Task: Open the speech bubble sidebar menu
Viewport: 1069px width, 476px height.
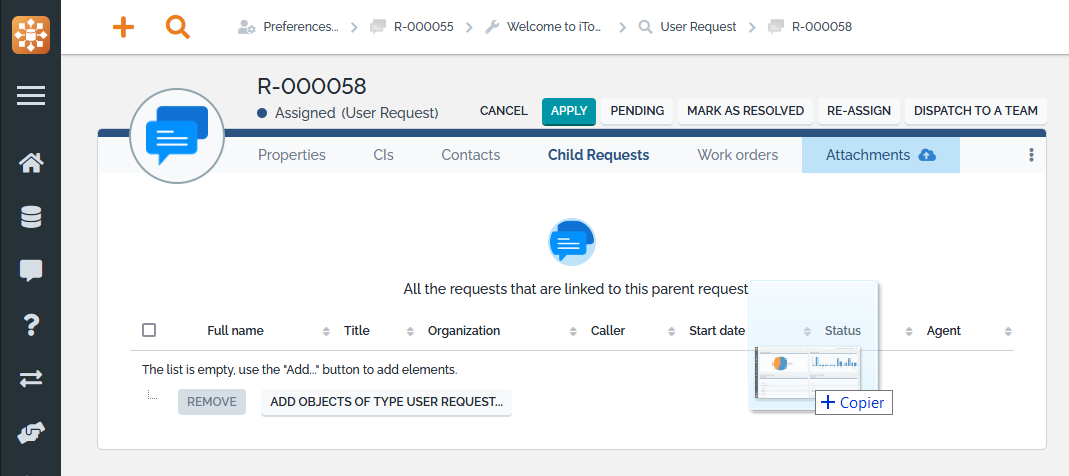Action: click(x=30, y=270)
